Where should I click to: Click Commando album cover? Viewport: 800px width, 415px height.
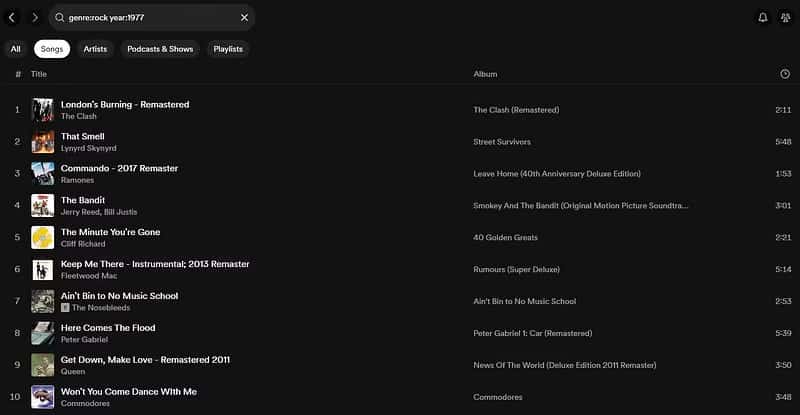point(42,174)
